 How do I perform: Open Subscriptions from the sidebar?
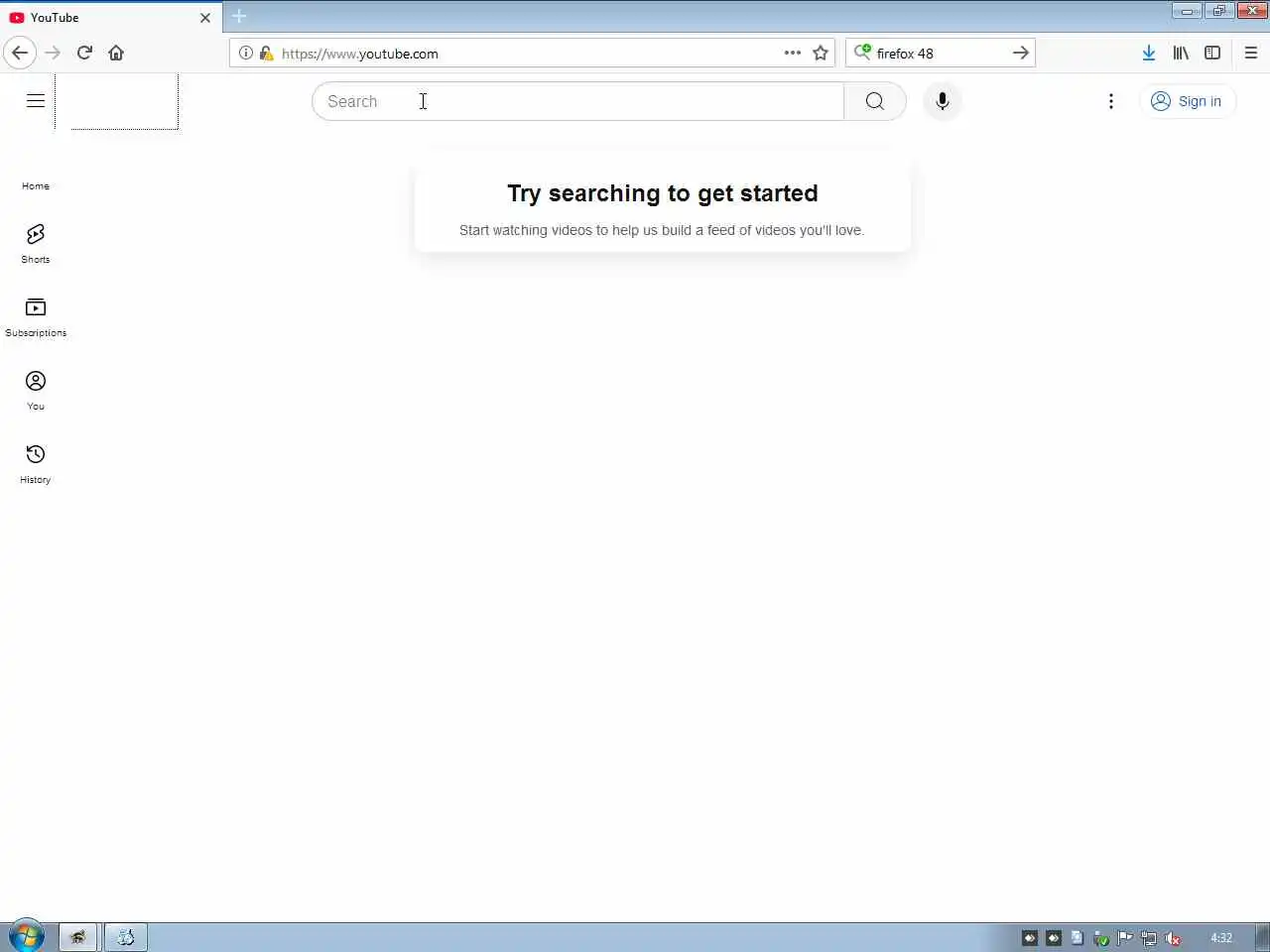(36, 317)
